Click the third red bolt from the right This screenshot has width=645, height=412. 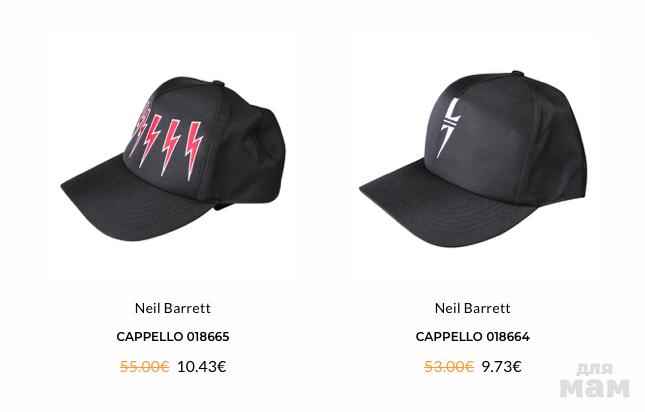pyautogui.click(x=150, y=141)
